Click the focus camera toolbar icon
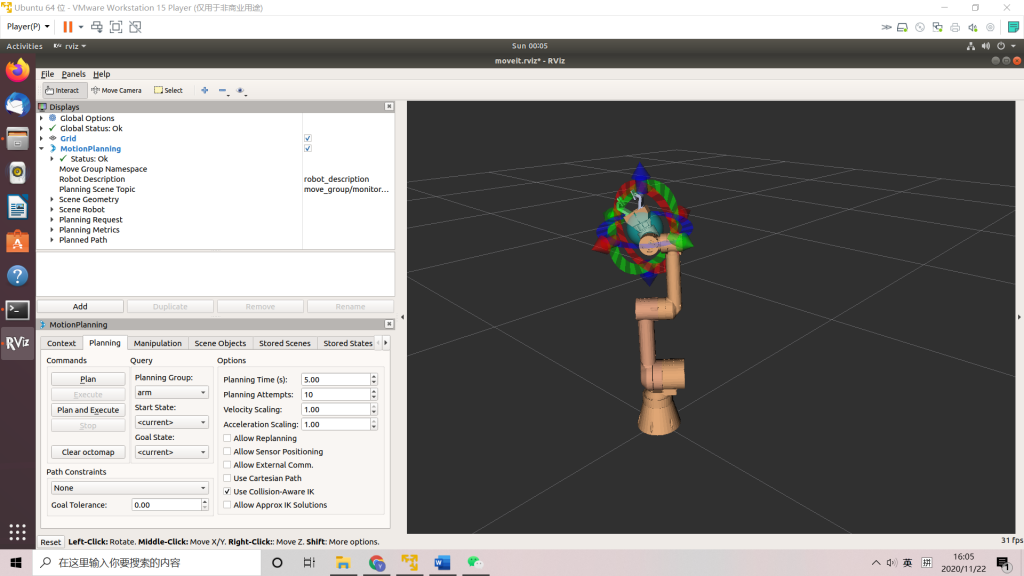The image size is (1024, 576). pos(241,90)
